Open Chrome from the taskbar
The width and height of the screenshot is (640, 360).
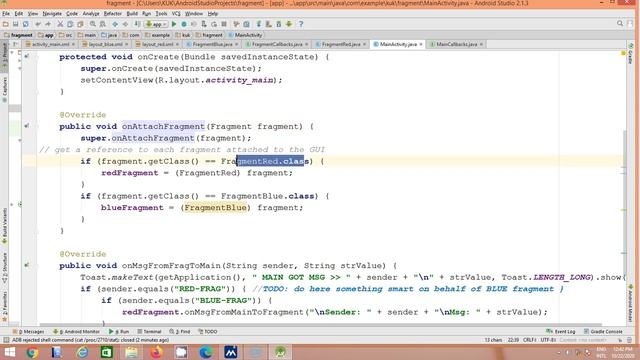(32, 352)
